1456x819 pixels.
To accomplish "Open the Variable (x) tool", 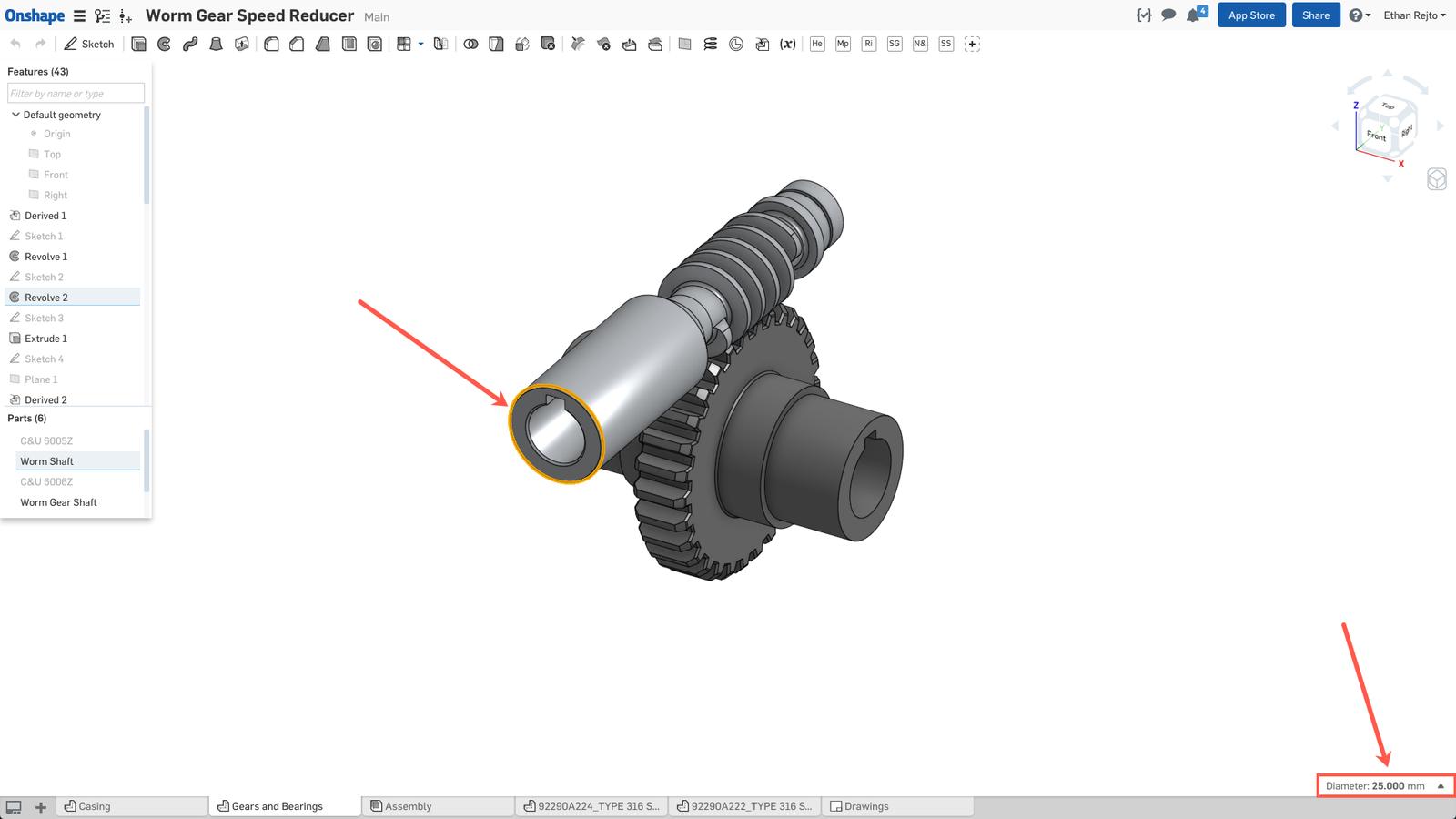I will [x=788, y=44].
